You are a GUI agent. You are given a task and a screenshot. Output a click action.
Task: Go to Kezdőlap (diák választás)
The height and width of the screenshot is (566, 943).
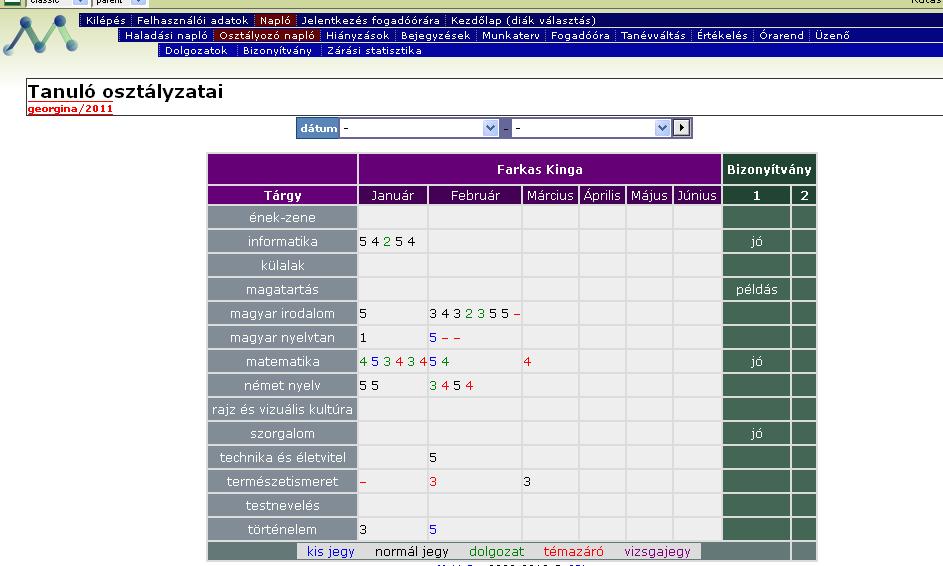(x=523, y=20)
